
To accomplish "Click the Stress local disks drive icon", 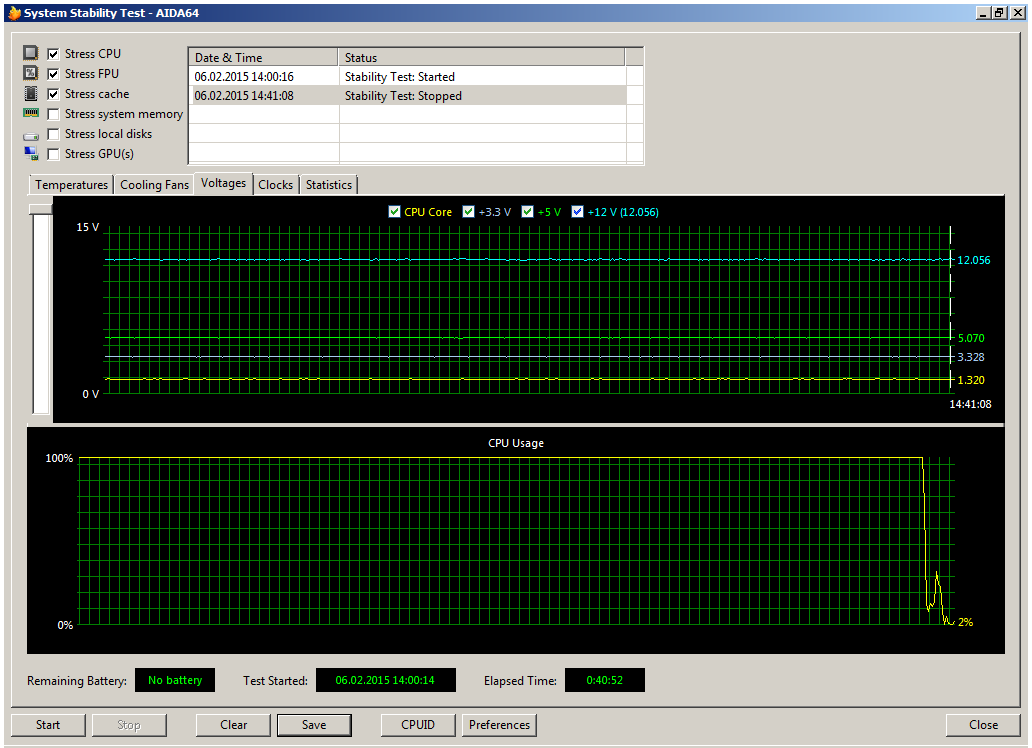I will [31, 133].
